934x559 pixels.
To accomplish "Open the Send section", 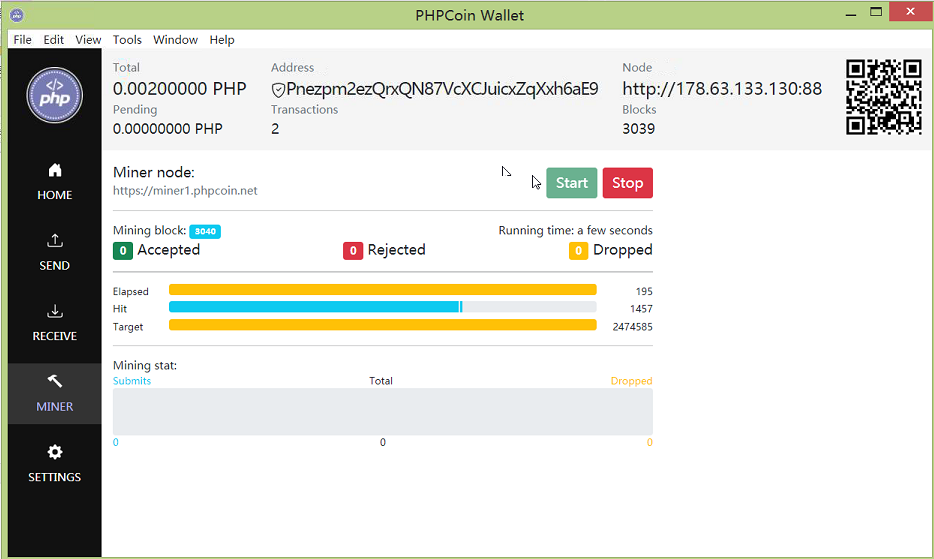I will point(55,252).
